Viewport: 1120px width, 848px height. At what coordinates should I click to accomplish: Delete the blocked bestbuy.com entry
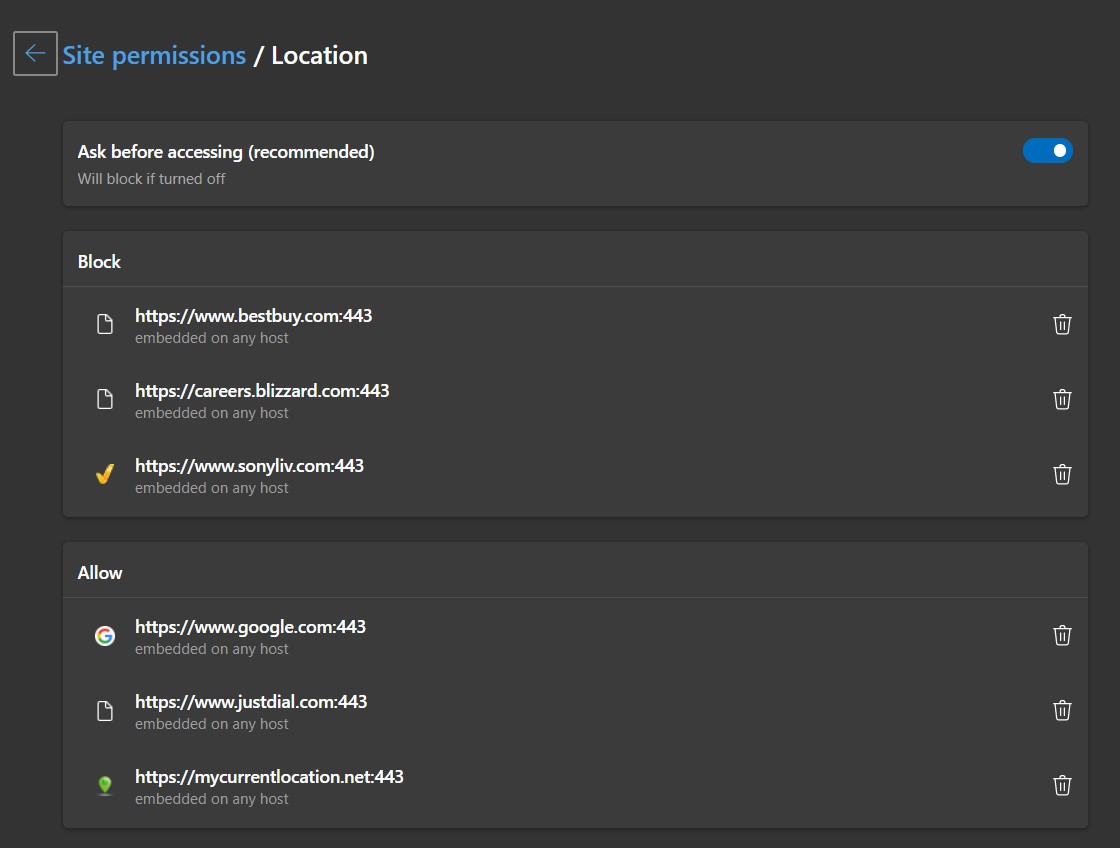point(1062,324)
